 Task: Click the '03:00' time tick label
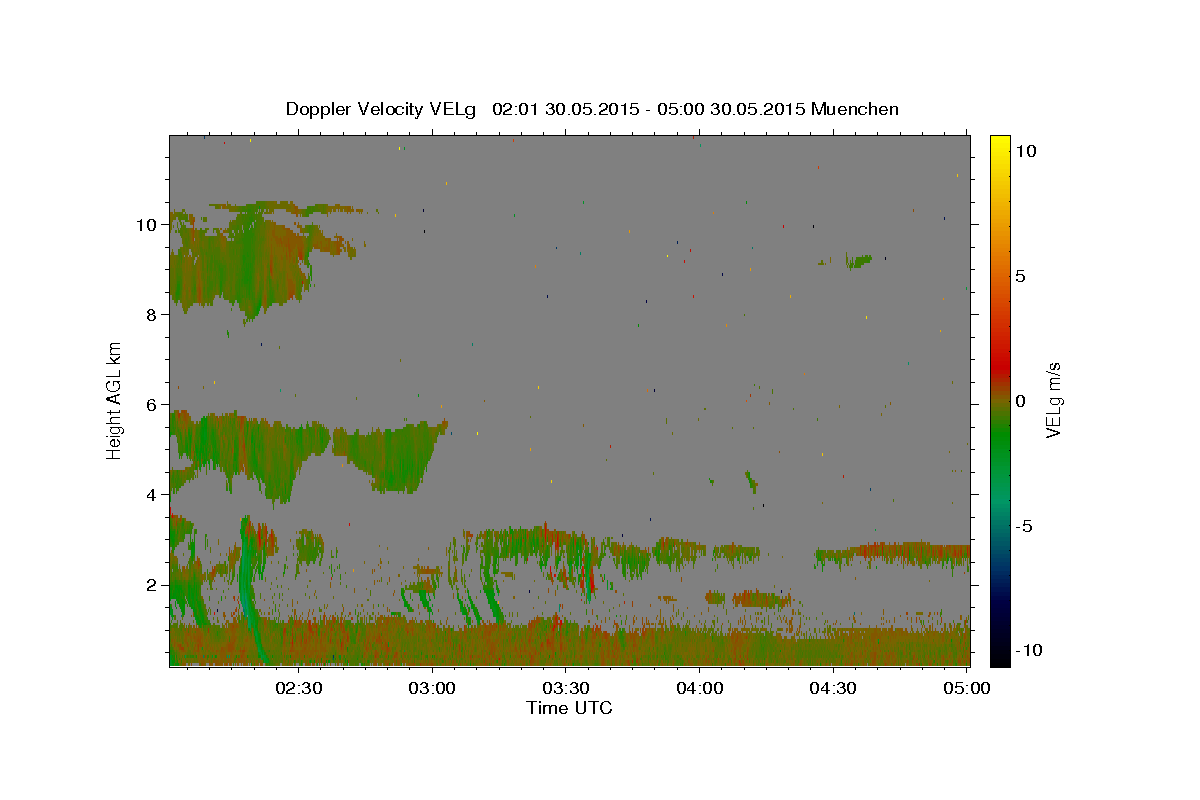pyautogui.click(x=433, y=688)
